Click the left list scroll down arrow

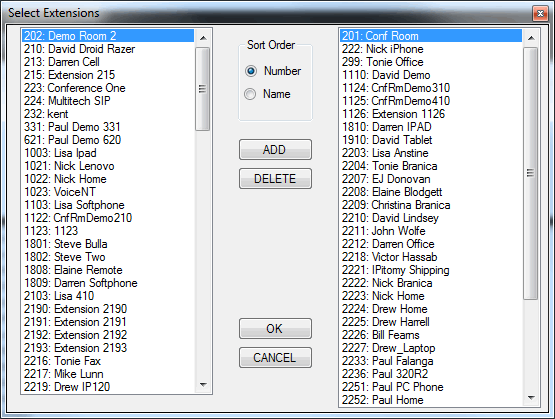(x=203, y=385)
